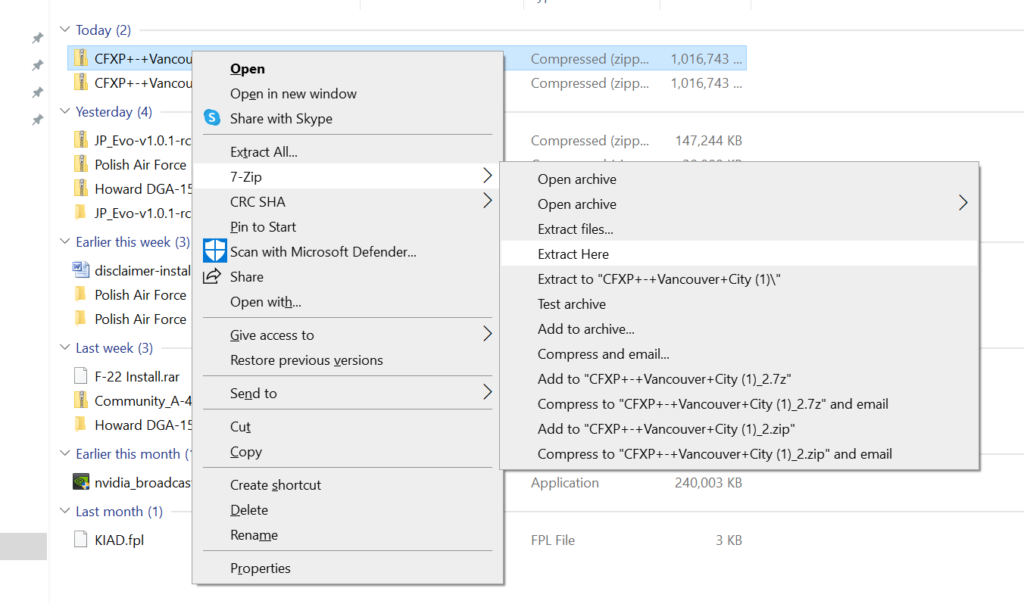
Task: Expand the CRC SHA submenu arrow
Action: coord(487,200)
